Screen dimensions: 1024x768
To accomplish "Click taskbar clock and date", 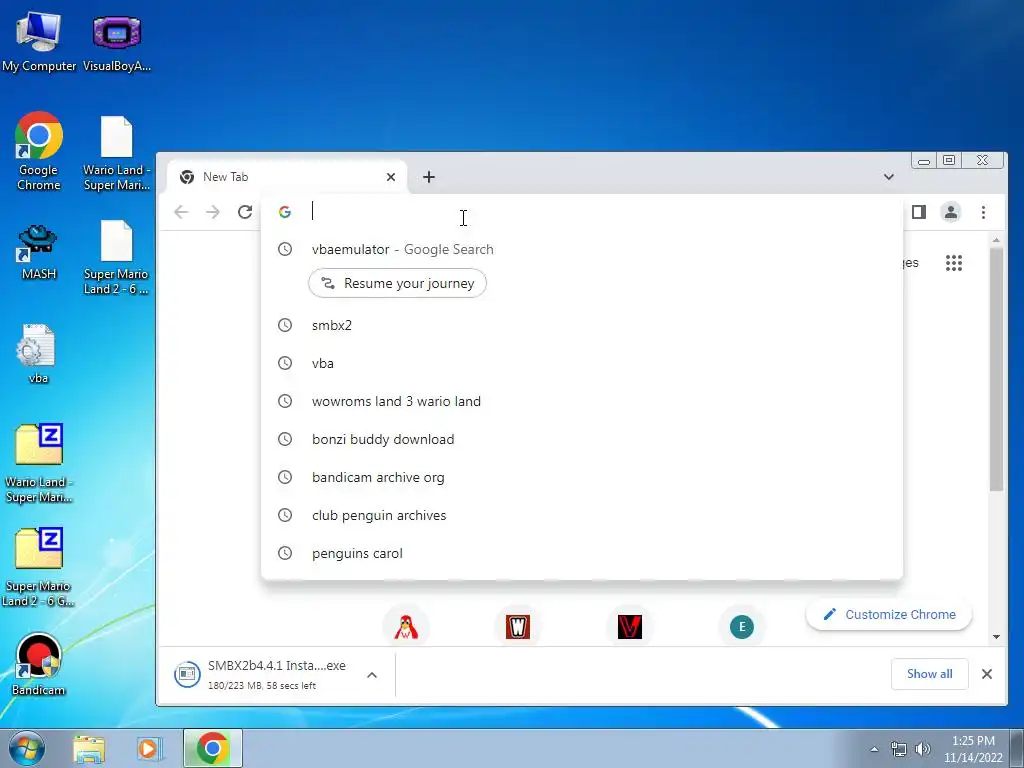I will coord(973,749).
